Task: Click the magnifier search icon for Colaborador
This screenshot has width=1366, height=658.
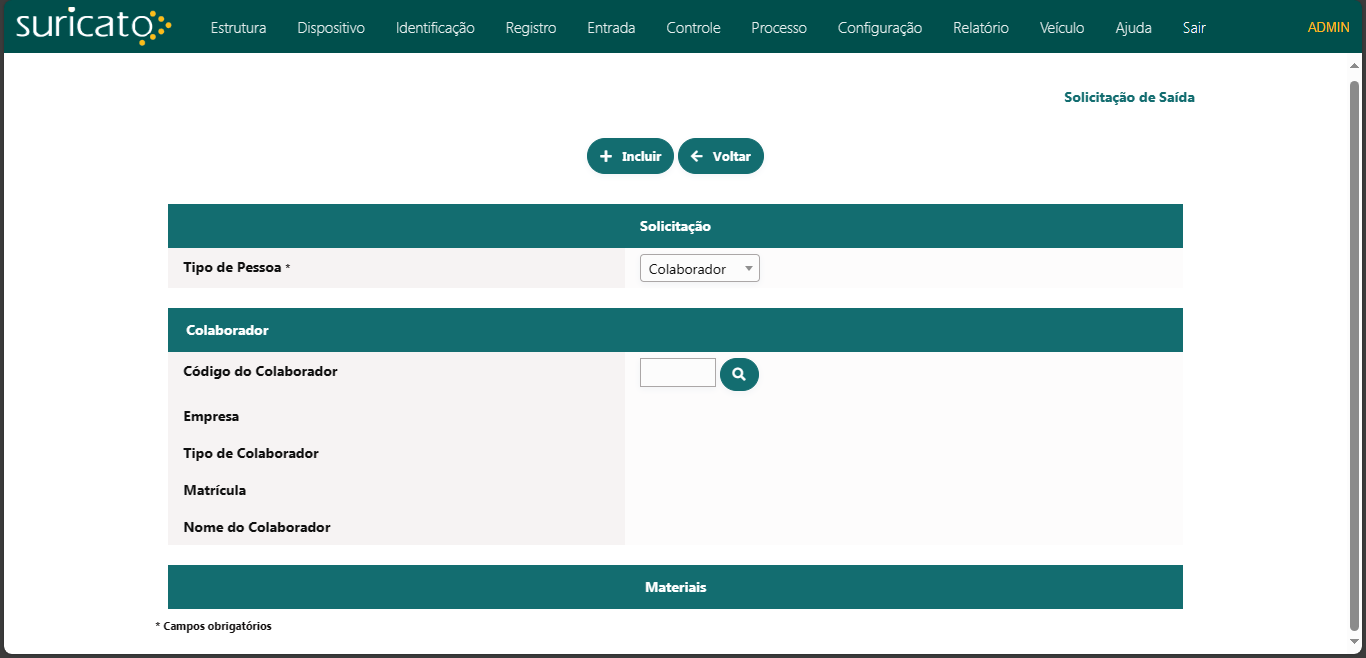Action: click(x=739, y=374)
